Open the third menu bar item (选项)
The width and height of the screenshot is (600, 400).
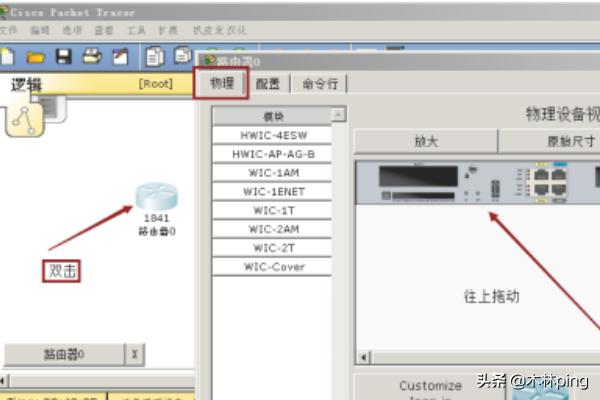click(72, 30)
